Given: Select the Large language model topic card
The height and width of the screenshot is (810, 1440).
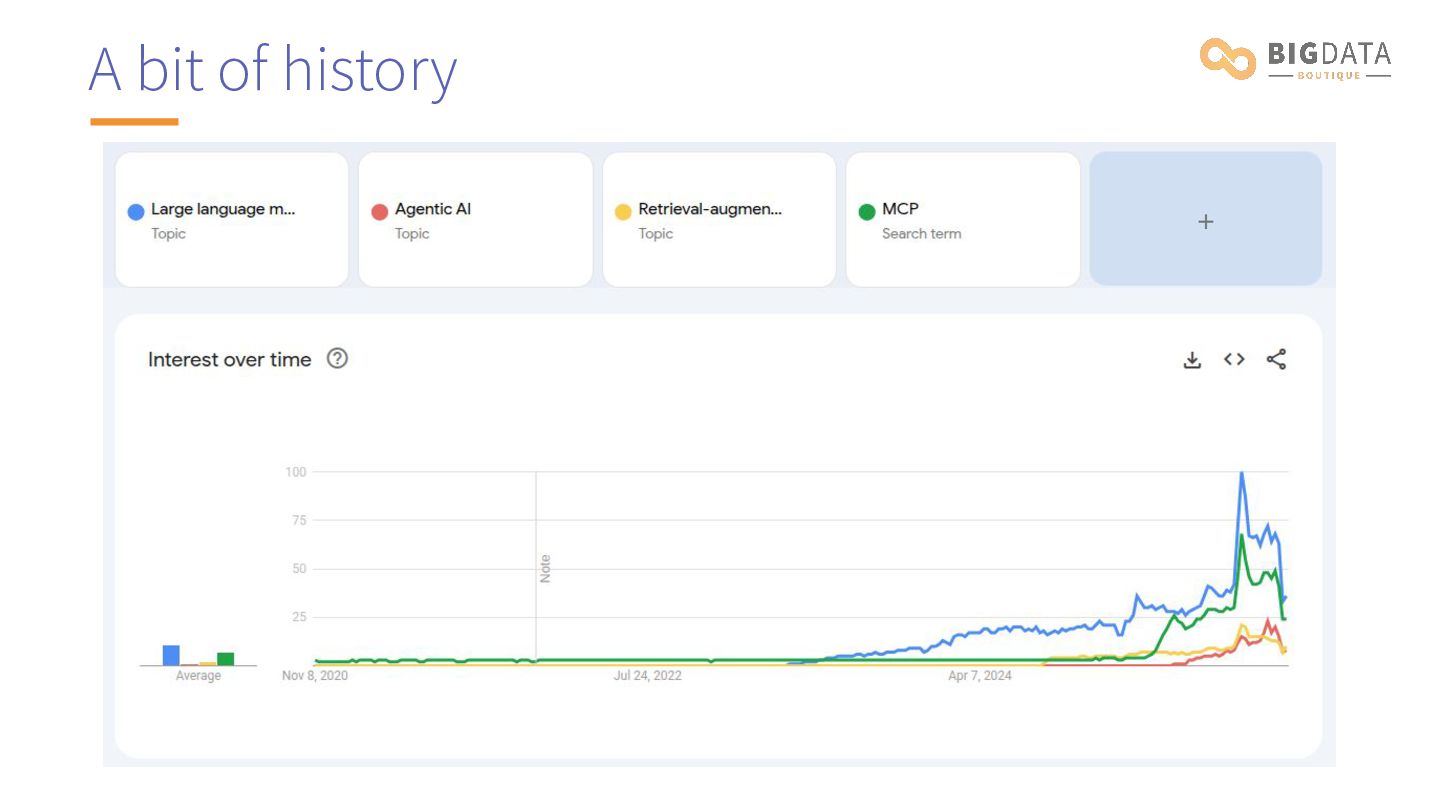Looking at the screenshot, I should point(232,220).
